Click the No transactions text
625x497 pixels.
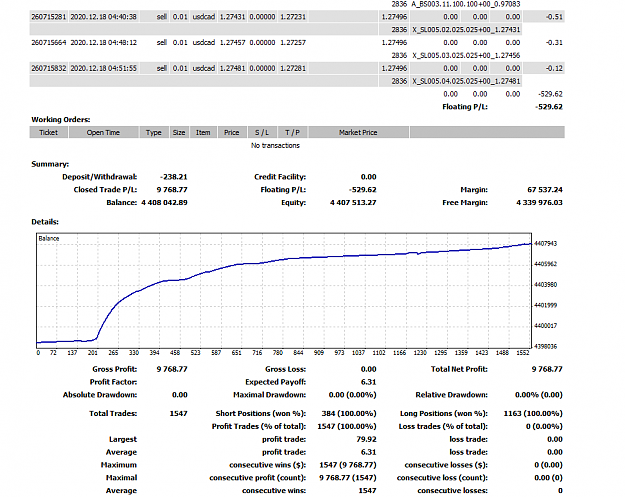pyautogui.click(x=275, y=145)
